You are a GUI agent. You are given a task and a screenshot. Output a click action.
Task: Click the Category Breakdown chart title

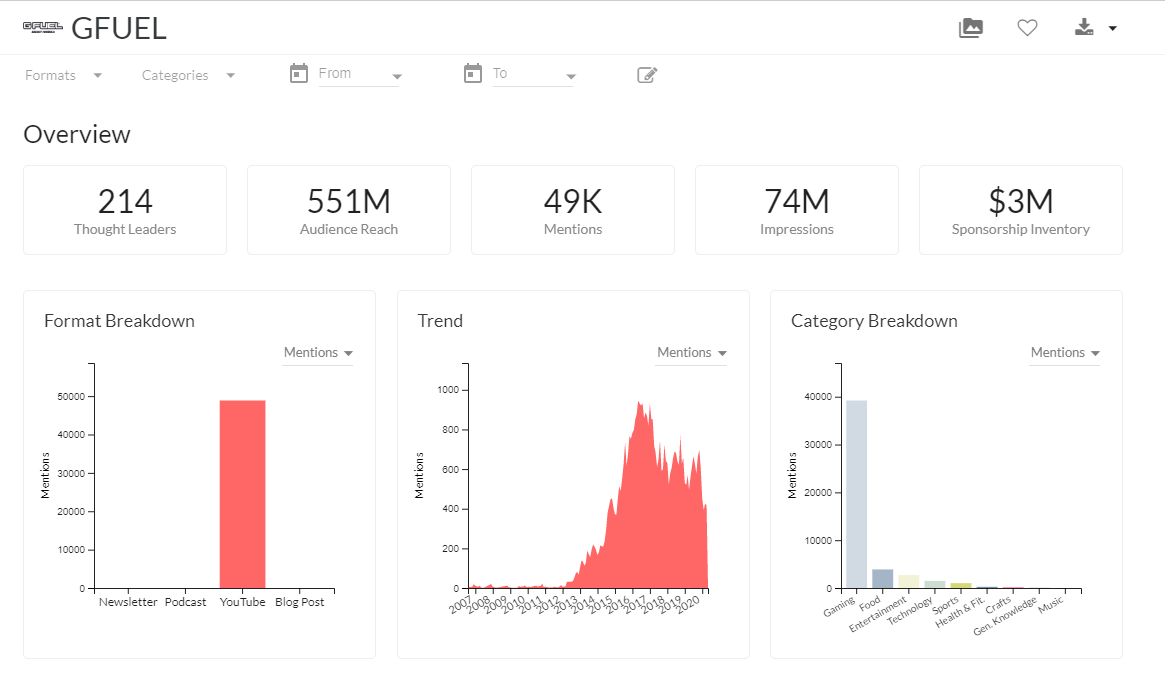874,321
